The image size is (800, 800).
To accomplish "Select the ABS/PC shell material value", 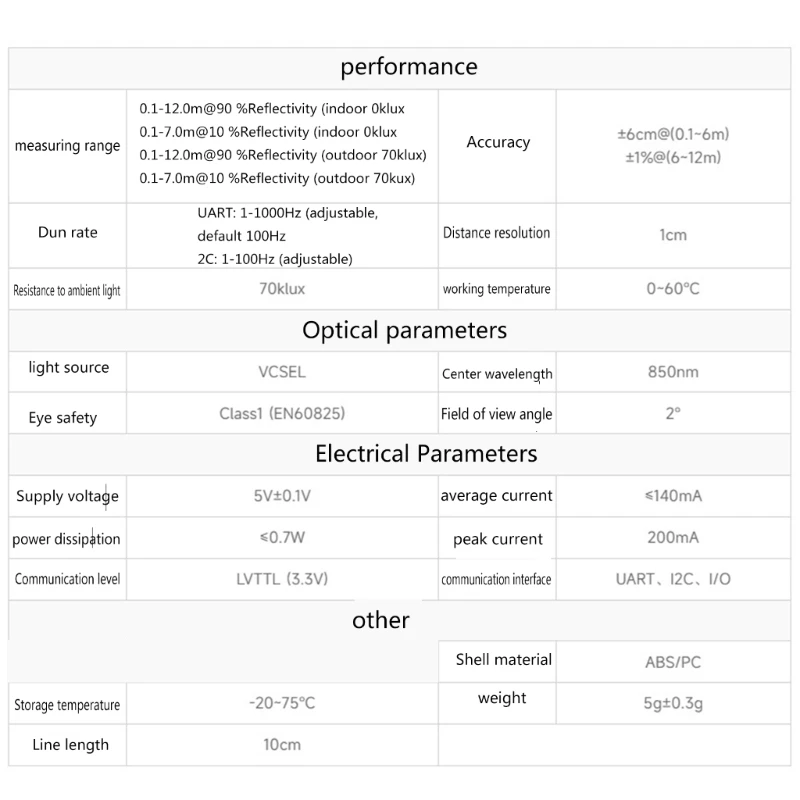I will 673,662.
